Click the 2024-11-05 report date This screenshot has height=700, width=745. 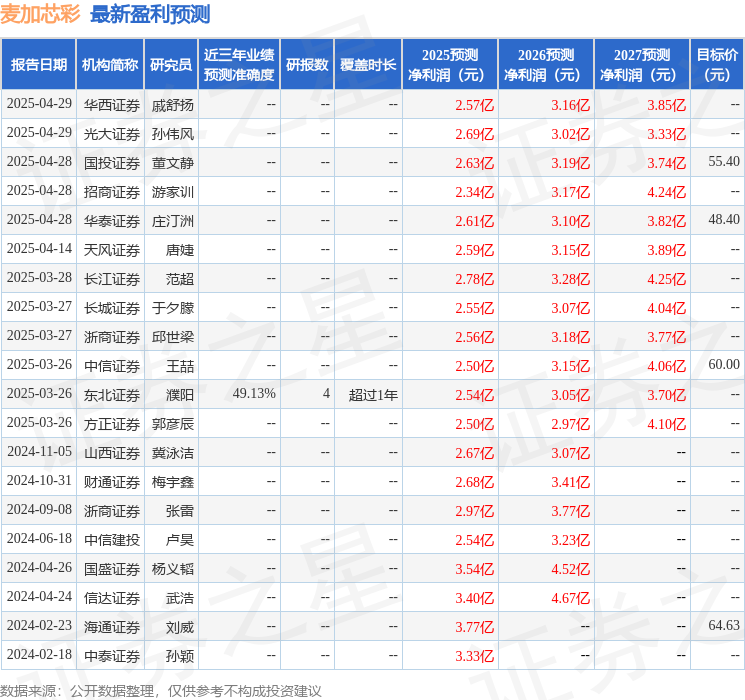tap(39, 451)
